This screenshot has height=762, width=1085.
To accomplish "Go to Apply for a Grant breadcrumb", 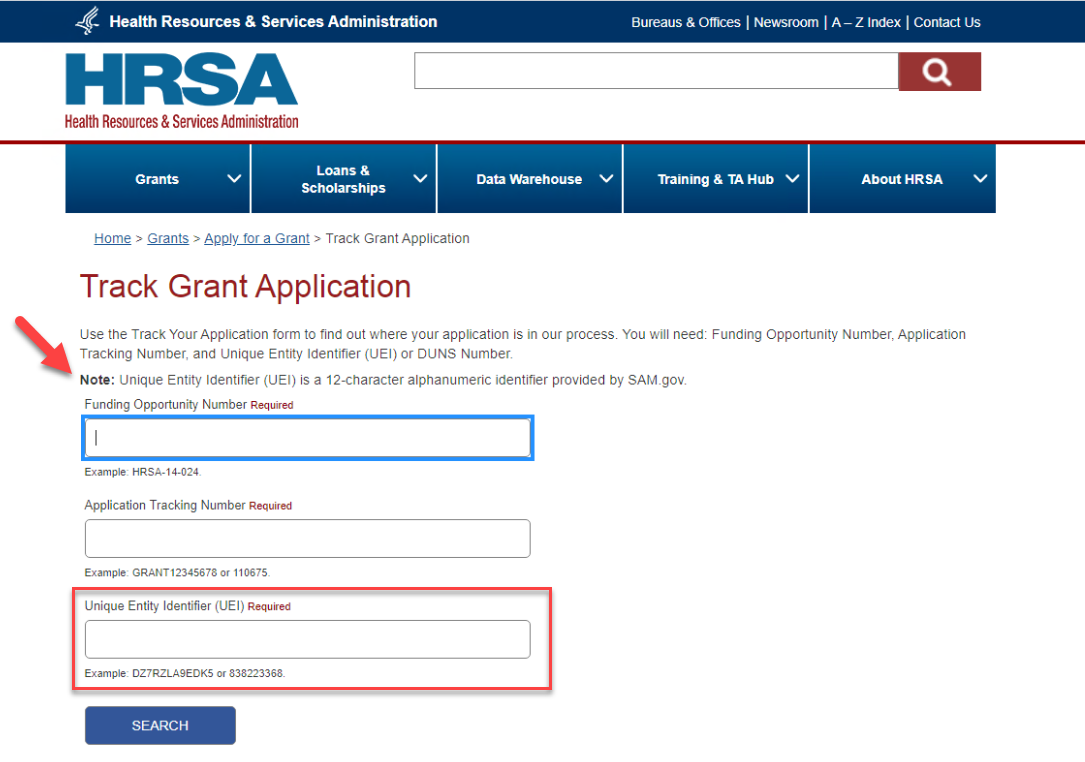I will click(257, 238).
